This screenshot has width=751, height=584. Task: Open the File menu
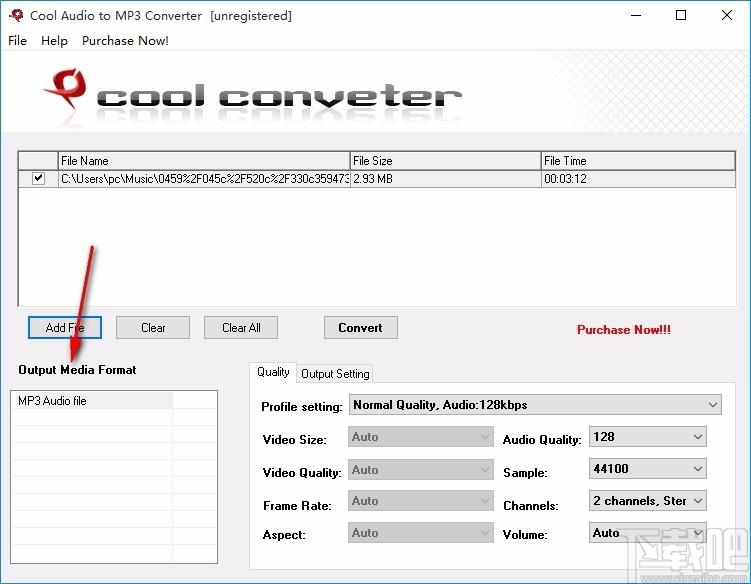(x=18, y=41)
